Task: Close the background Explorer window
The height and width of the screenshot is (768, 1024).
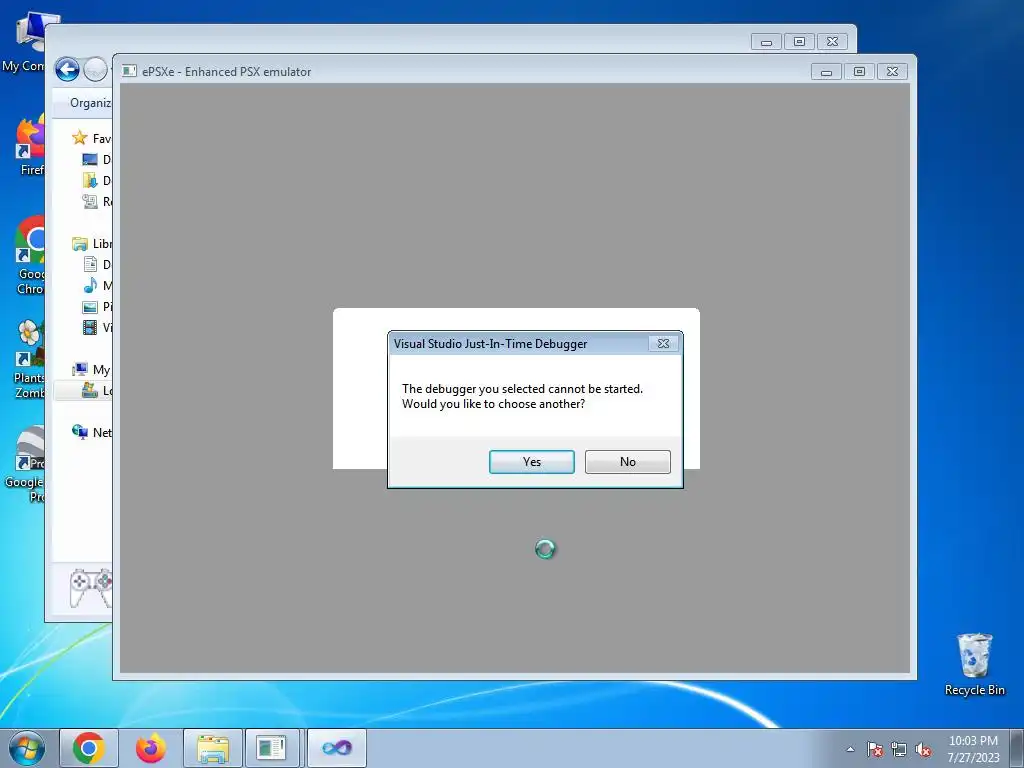Action: (x=833, y=42)
